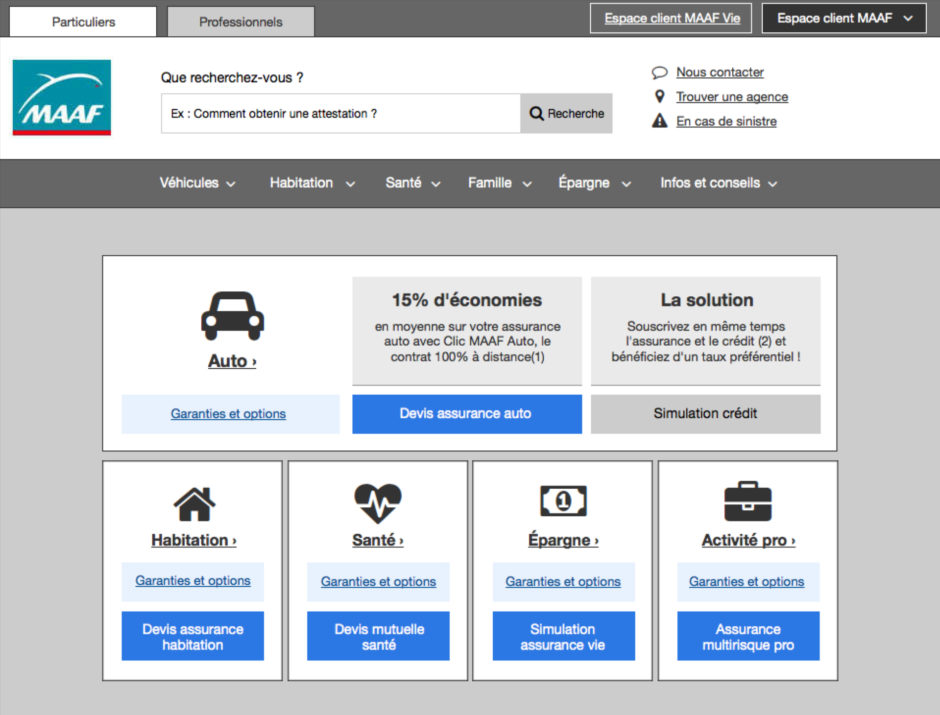Click the banknote Épargne icon
This screenshot has width=940, height=715.
click(564, 501)
